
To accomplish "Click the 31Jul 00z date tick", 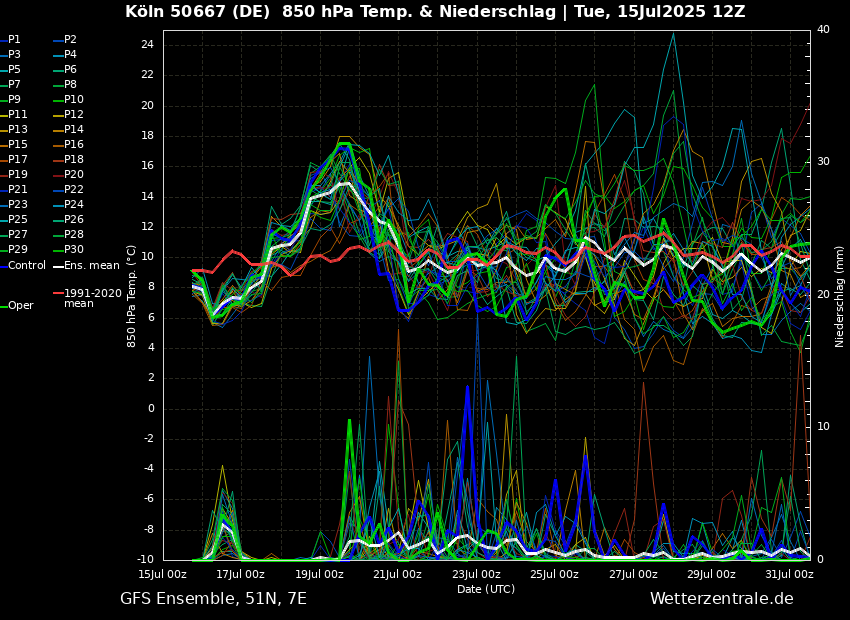I will 790,574.
